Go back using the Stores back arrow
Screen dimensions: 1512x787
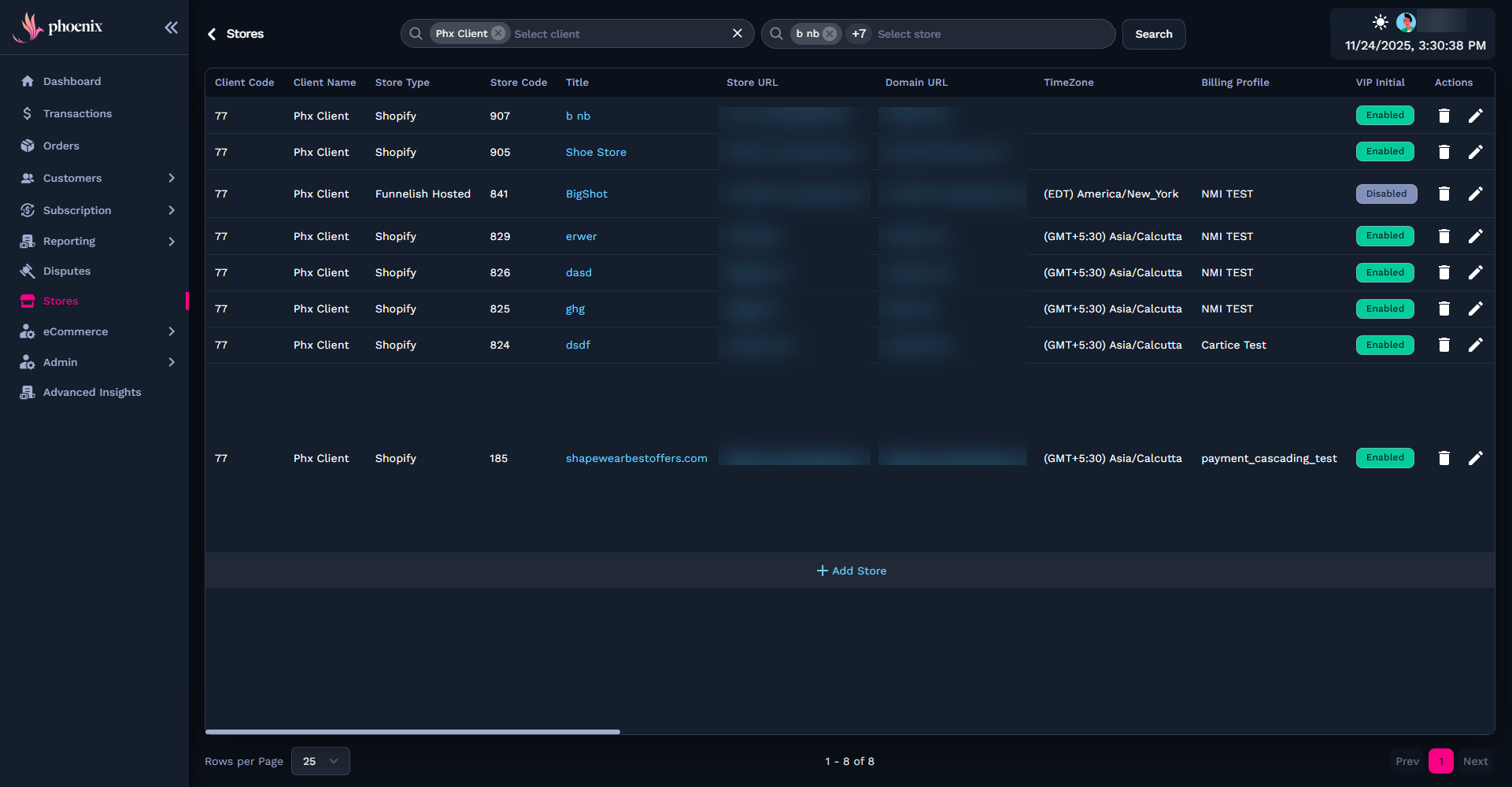(x=212, y=34)
